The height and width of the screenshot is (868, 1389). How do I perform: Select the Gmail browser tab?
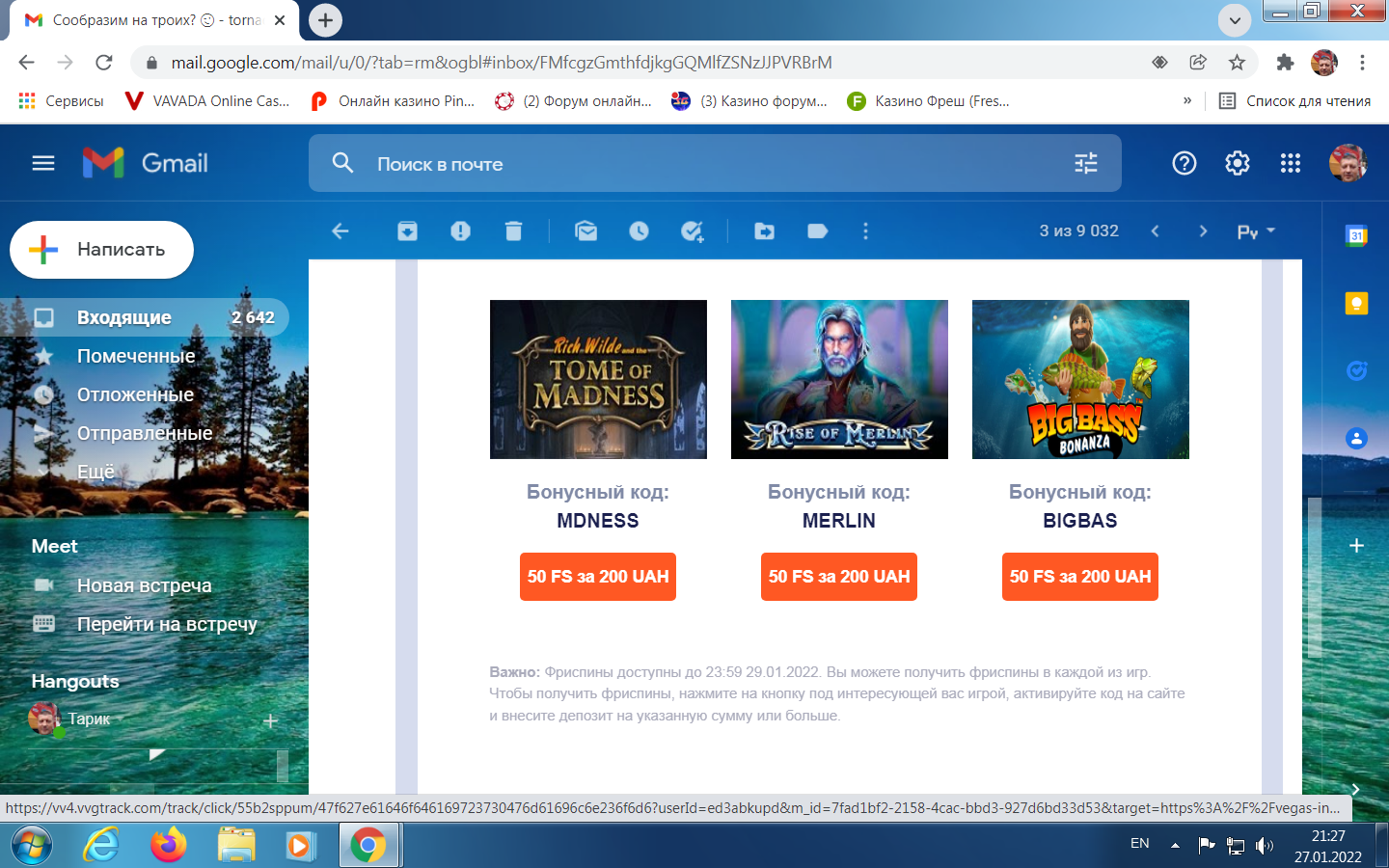[x=154, y=20]
